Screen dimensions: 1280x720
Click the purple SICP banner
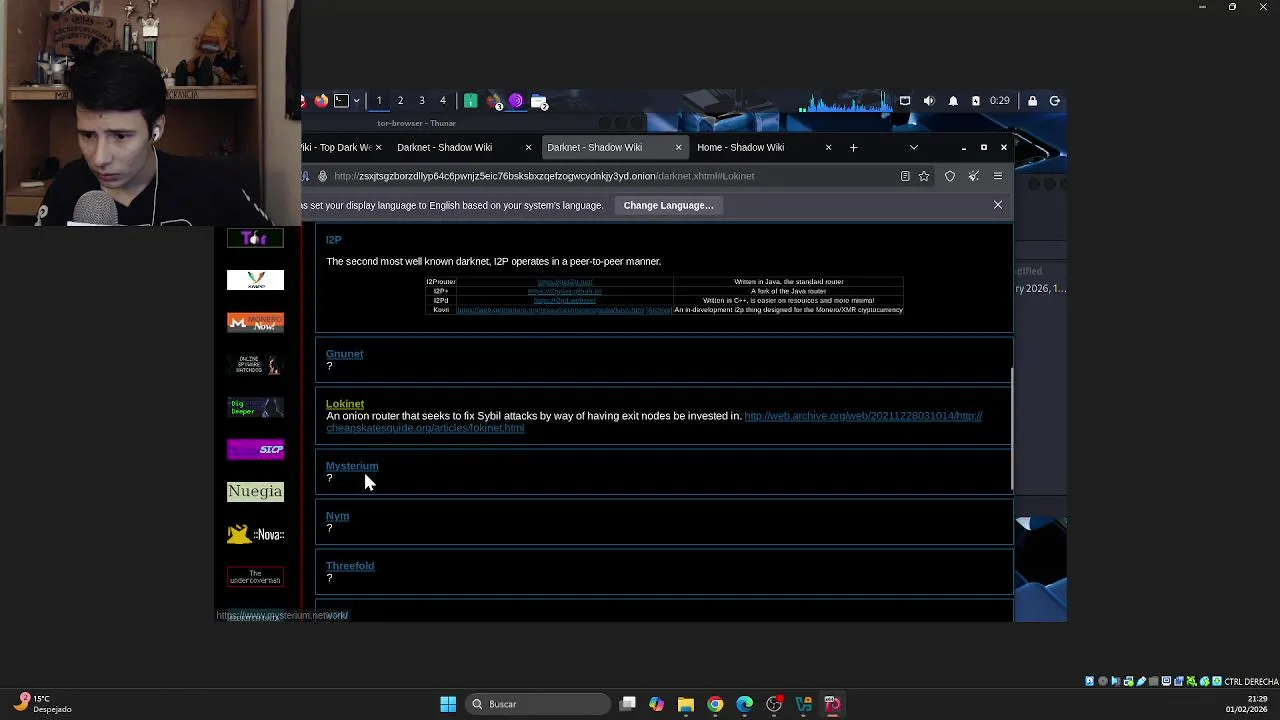tap(255, 449)
